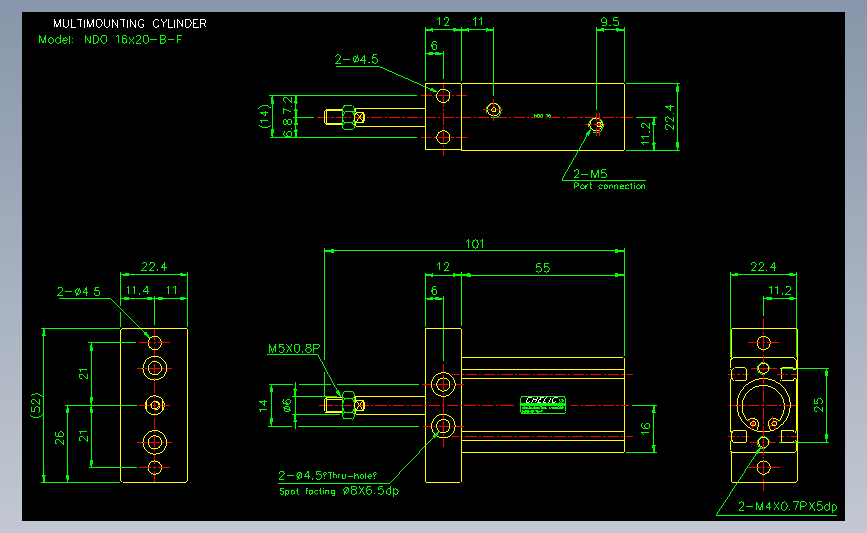The height and width of the screenshot is (533, 867).
Task: Click the 'MULTIMOUNTING CYLINDER' title text
Action: [x=129, y=24]
